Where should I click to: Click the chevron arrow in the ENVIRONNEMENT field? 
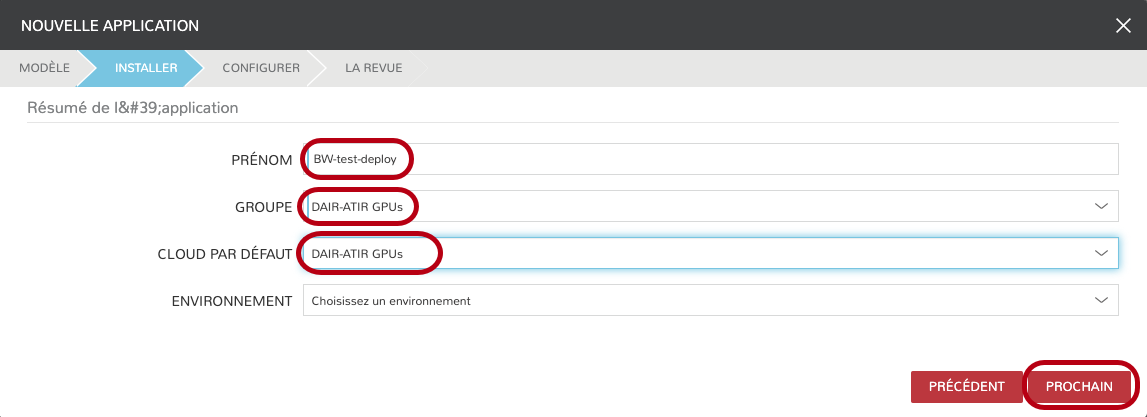(1101, 300)
